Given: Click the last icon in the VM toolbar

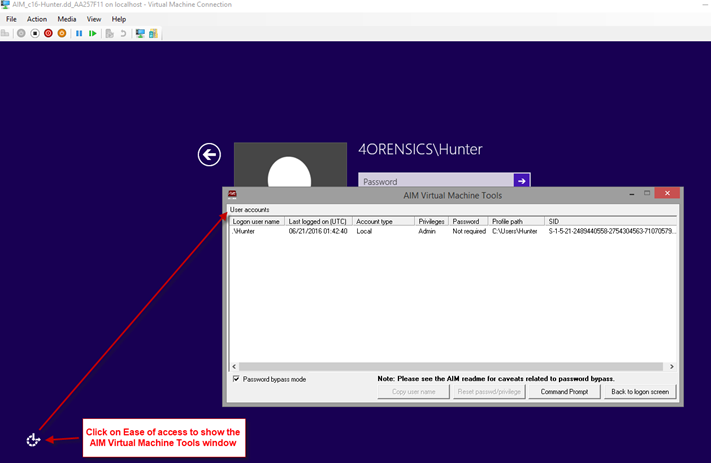Looking at the screenshot, I should pyautogui.click(x=153, y=33).
